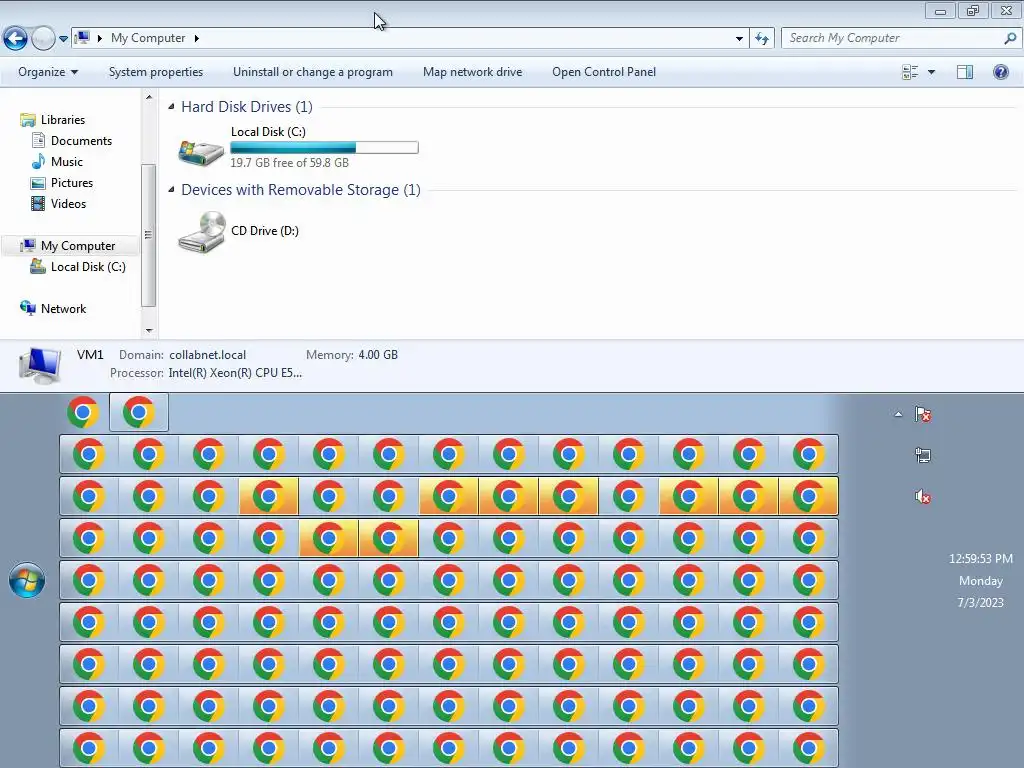Go back with the Back arrow button

(x=15, y=39)
